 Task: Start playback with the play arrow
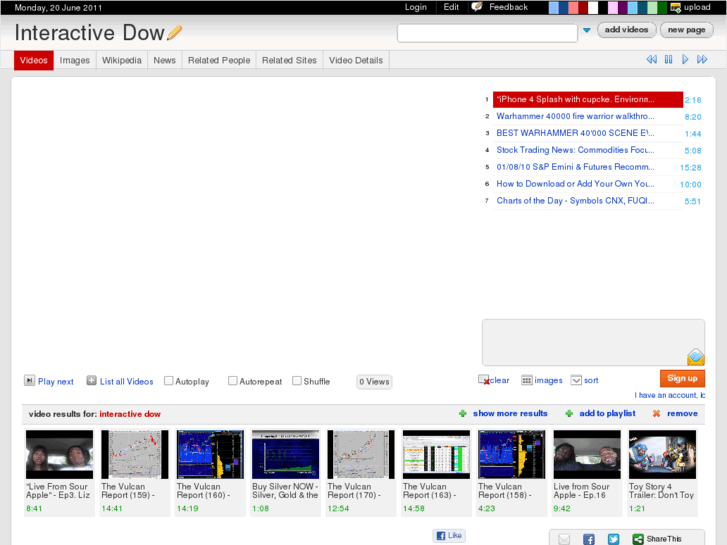[x=685, y=59]
